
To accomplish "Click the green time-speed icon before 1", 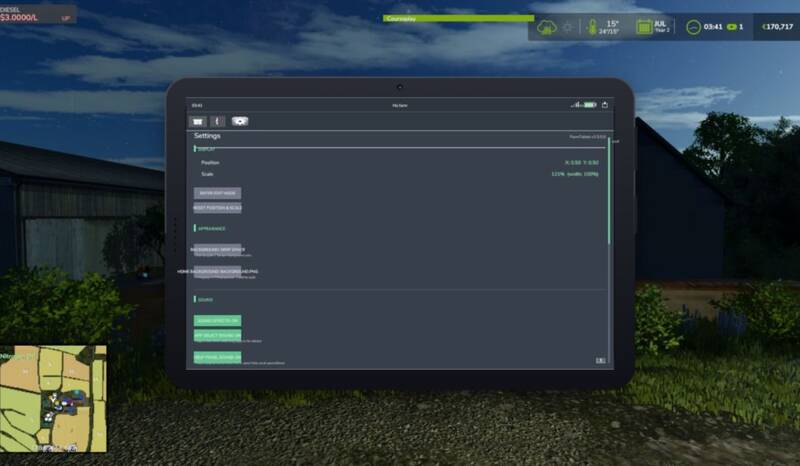I will pos(732,27).
